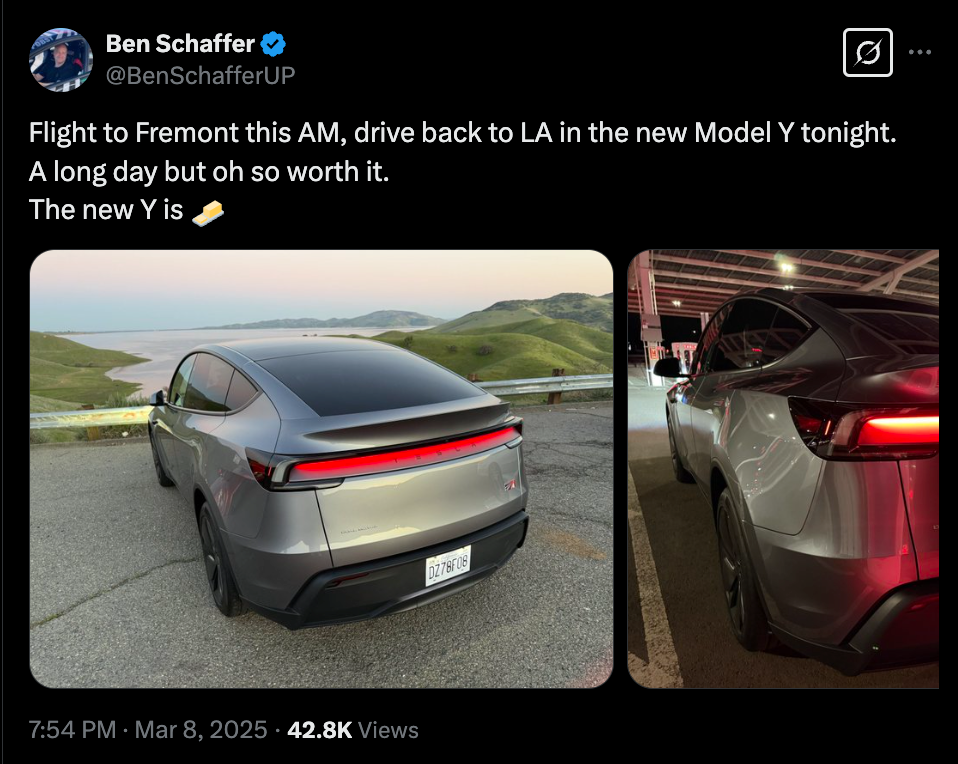Click the Grok explain post icon
Screen dimensions: 958x764
[x=867, y=53]
